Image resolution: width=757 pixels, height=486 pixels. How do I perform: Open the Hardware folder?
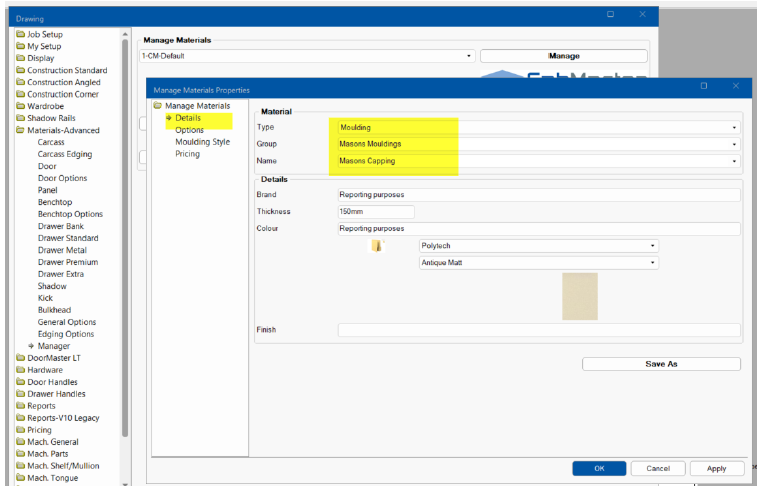(x=40, y=370)
